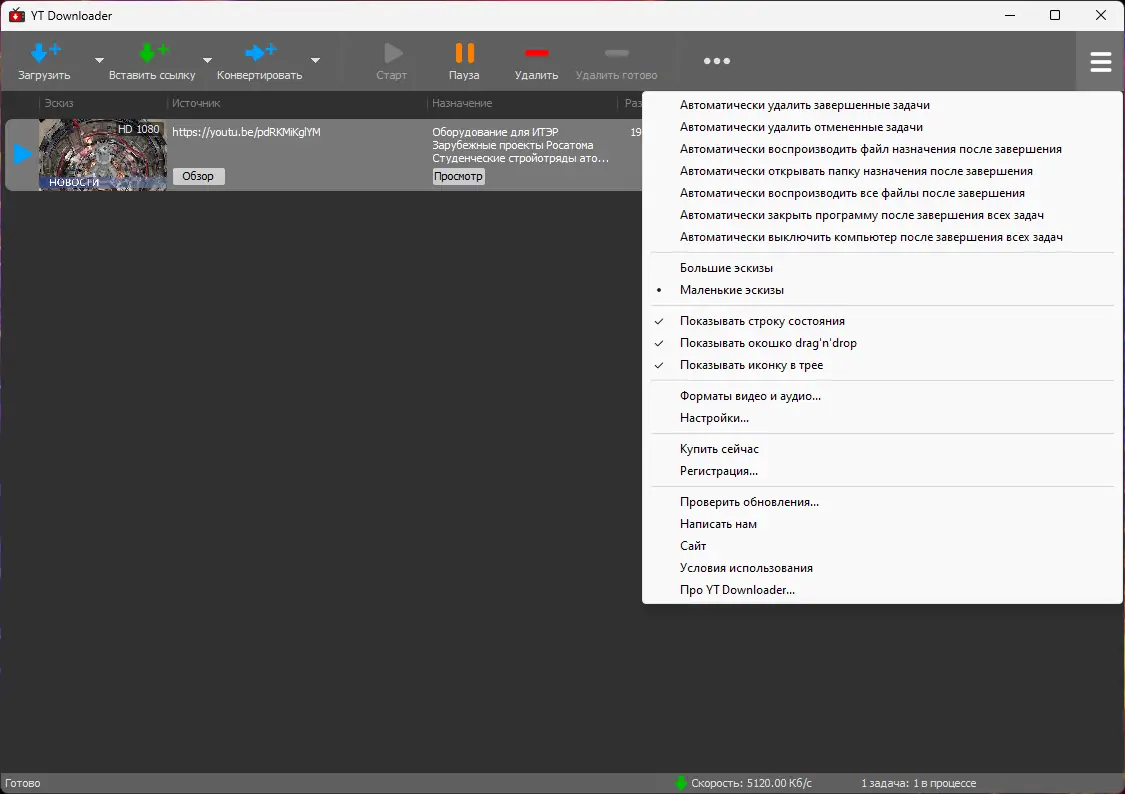Expand the Конвертировать dropdown arrow
The image size is (1125, 794).
tap(315, 60)
